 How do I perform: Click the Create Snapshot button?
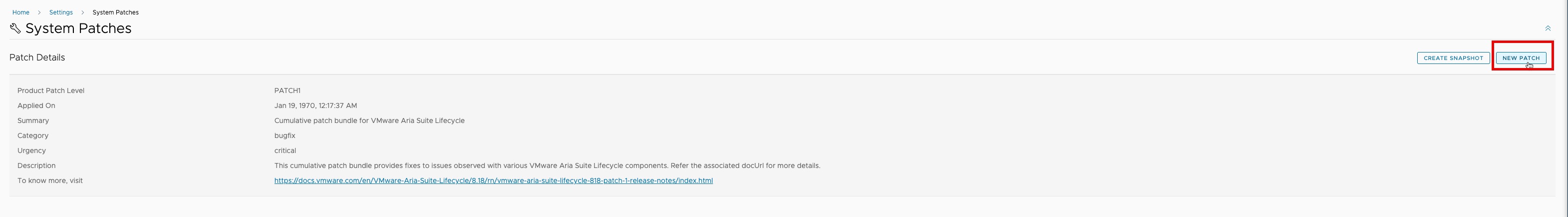1453,58
